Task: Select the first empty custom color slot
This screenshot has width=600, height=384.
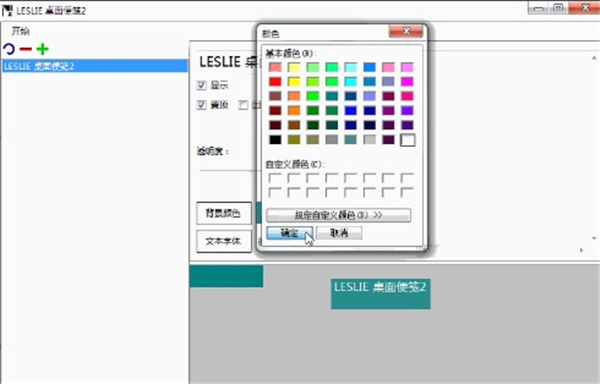Action: click(x=275, y=179)
